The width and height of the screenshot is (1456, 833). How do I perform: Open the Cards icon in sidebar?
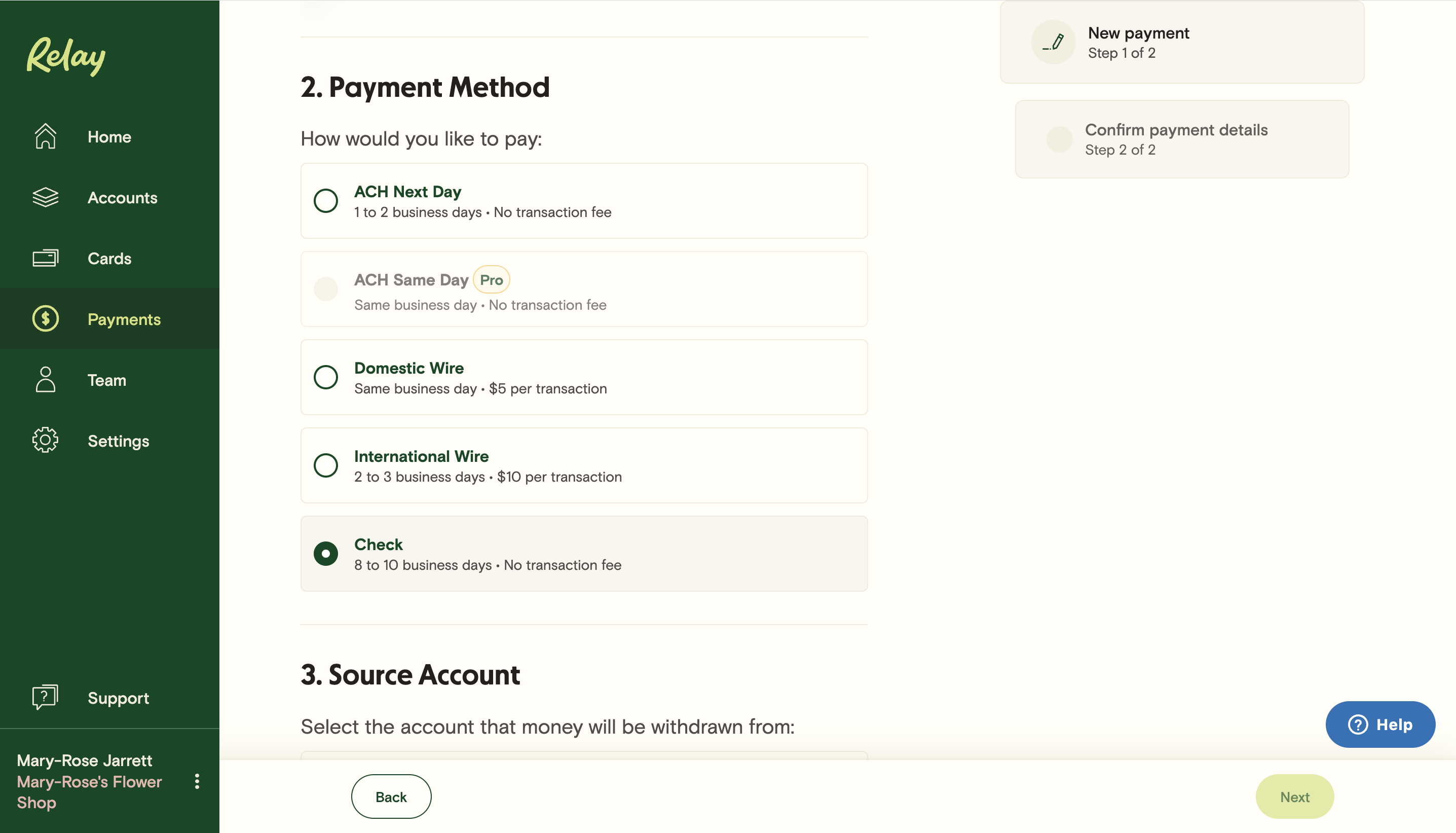pyautogui.click(x=45, y=258)
